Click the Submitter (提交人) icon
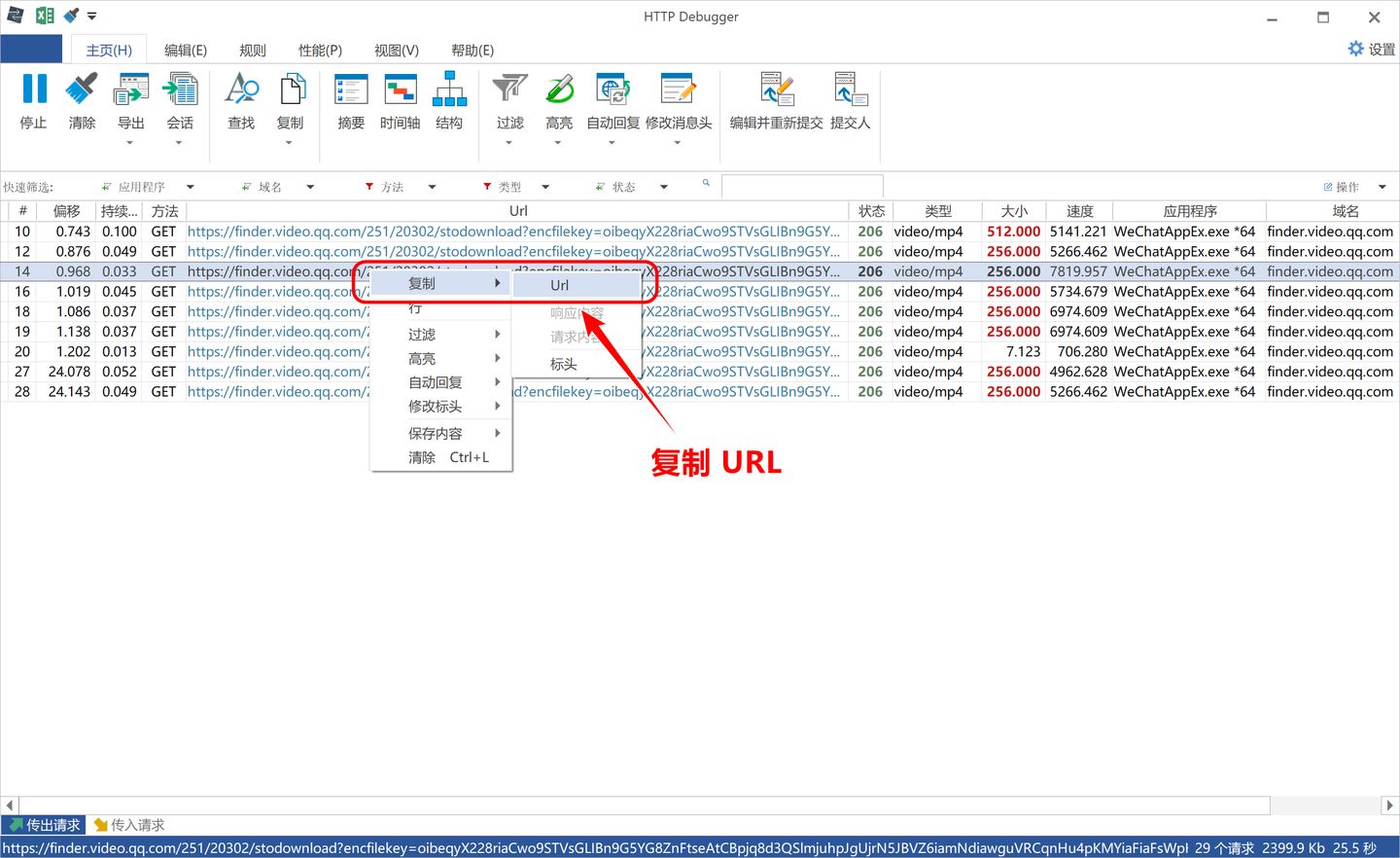 tap(851, 89)
